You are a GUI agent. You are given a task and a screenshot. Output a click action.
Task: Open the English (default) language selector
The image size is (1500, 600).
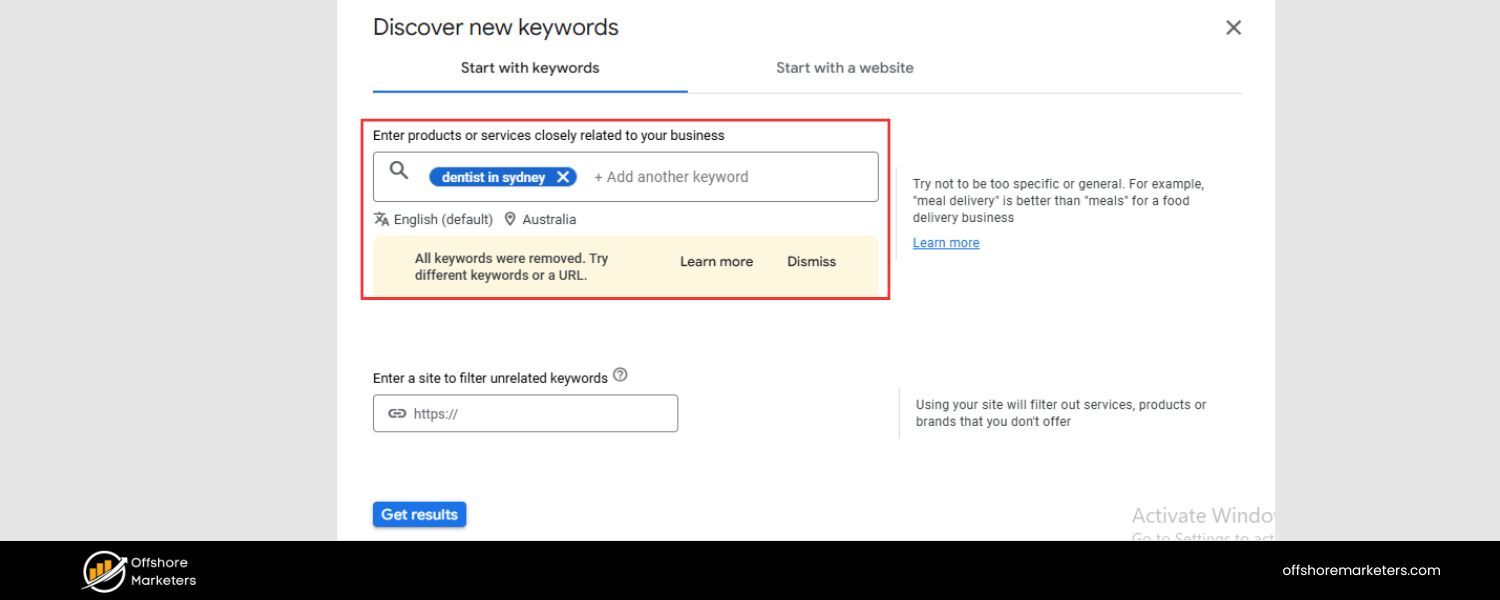pos(443,218)
